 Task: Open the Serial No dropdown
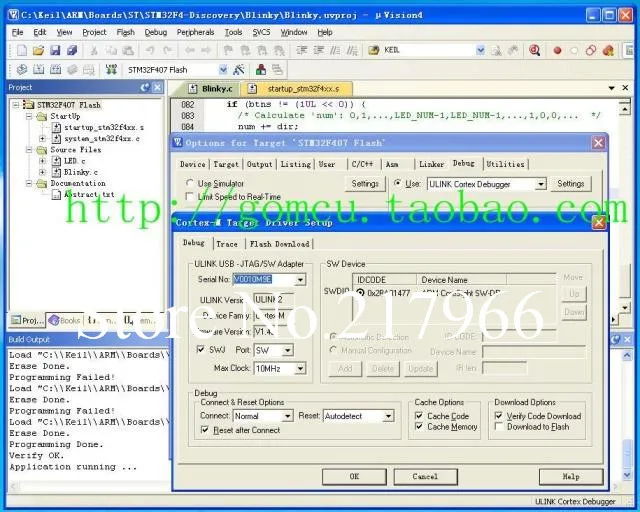[300, 280]
